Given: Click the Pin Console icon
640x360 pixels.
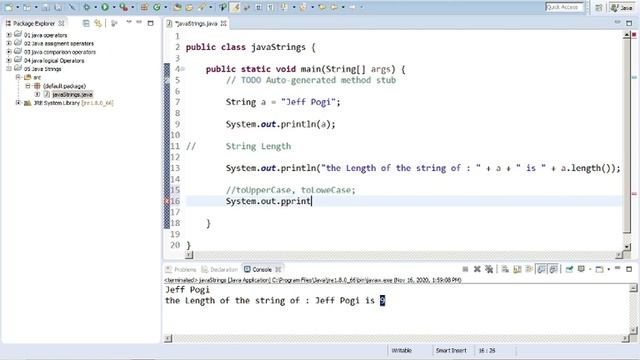Looking at the screenshot, I should tap(569, 269).
